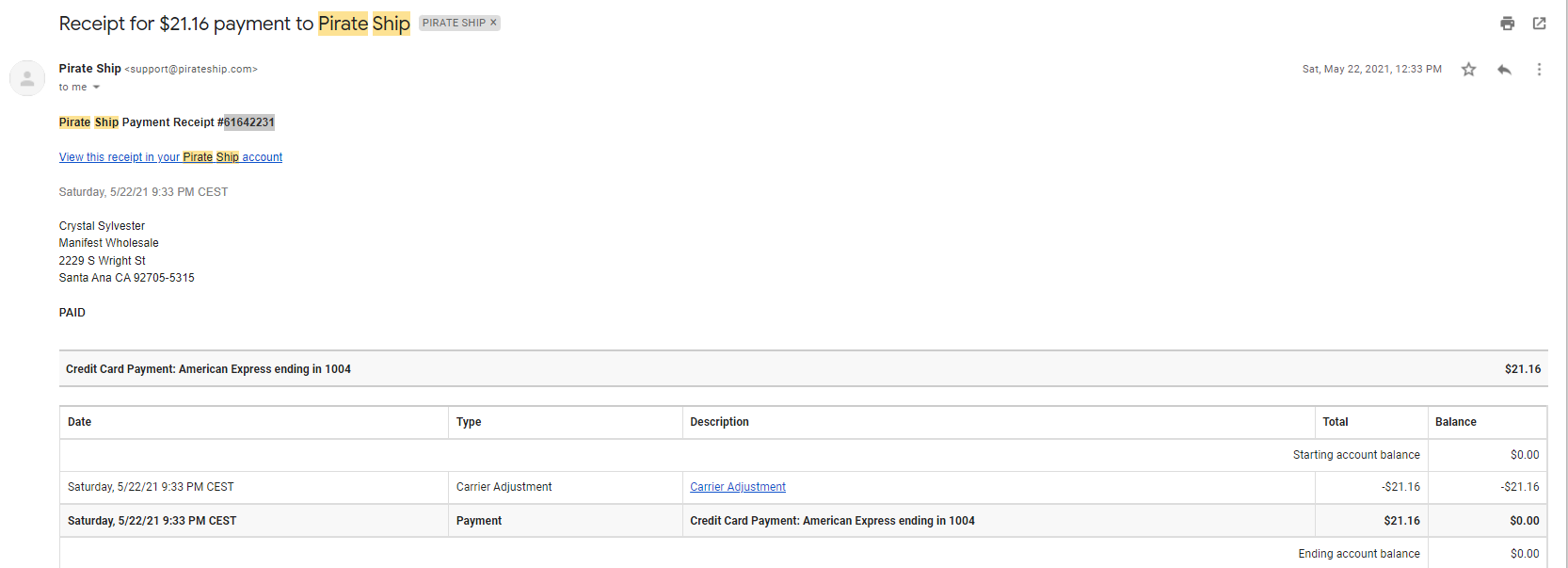Image resolution: width=1568 pixels, height=568 pixels.
Task: Click the name Crystal Sylvester
Action: coord(102,226)
